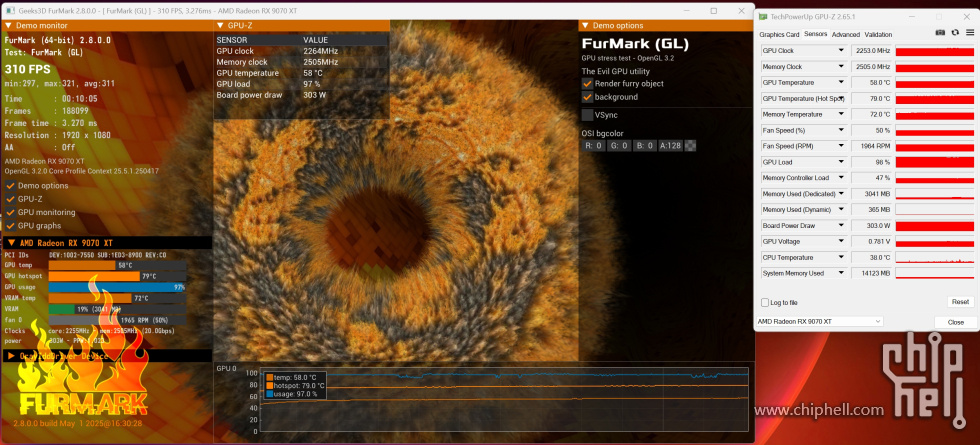Screen dimensions: 980x445
Task: Open the Validation tab
Action: 878,34
